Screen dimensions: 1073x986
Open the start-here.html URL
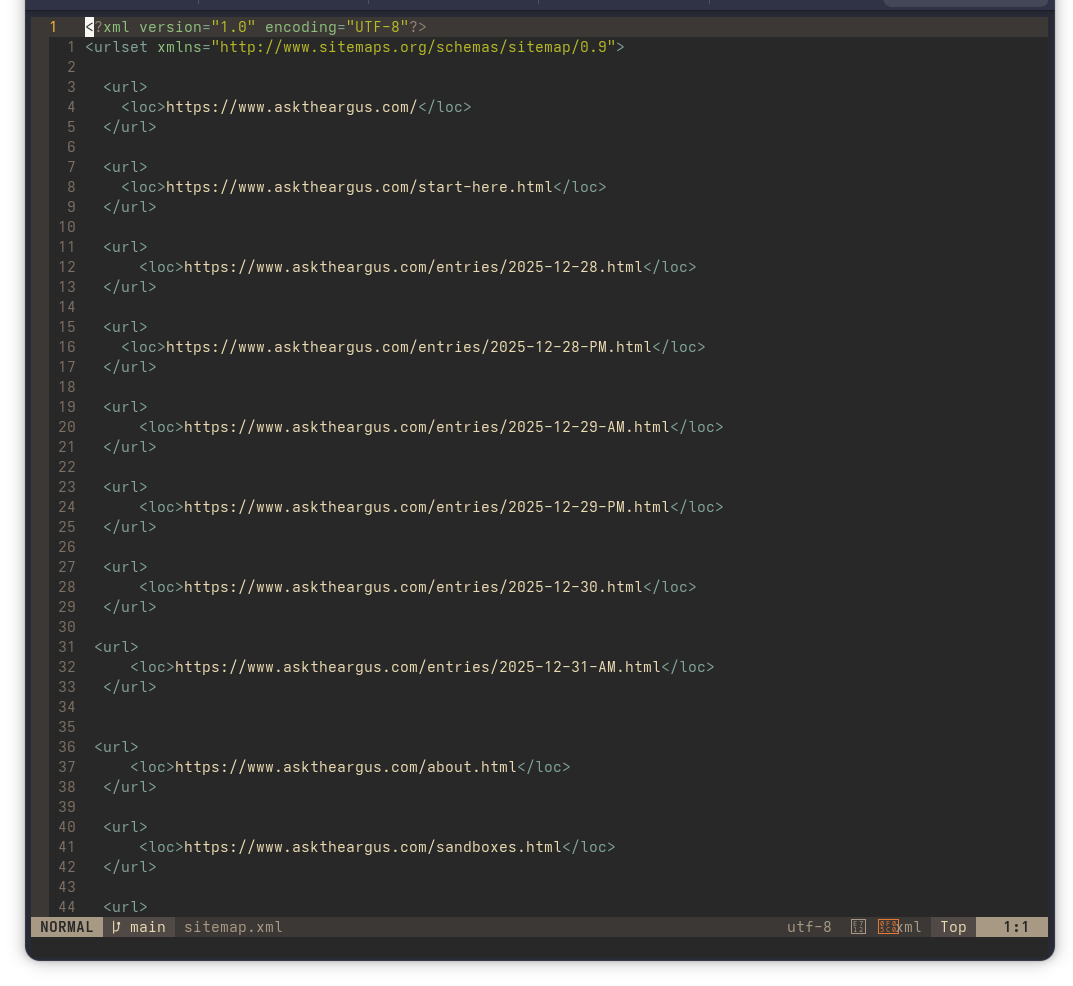tap(359, 187)
